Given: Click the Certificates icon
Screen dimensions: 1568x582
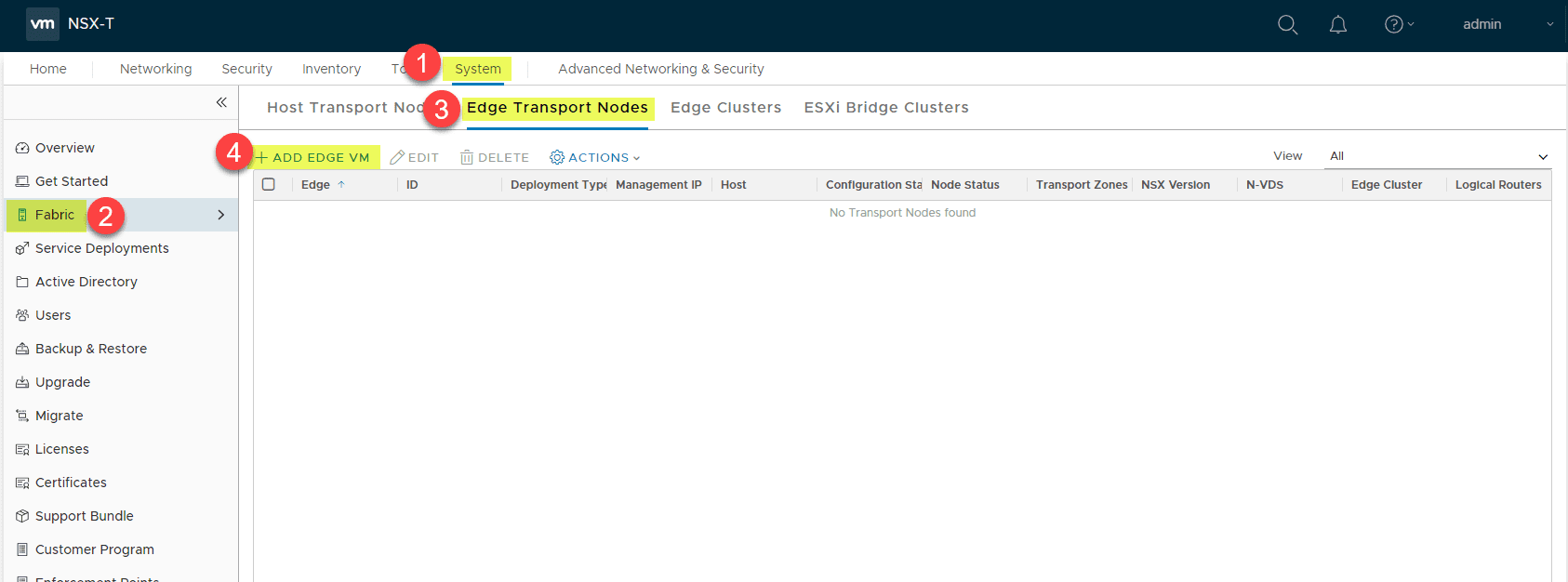Looking at the screenshot, I should (22, 483).
